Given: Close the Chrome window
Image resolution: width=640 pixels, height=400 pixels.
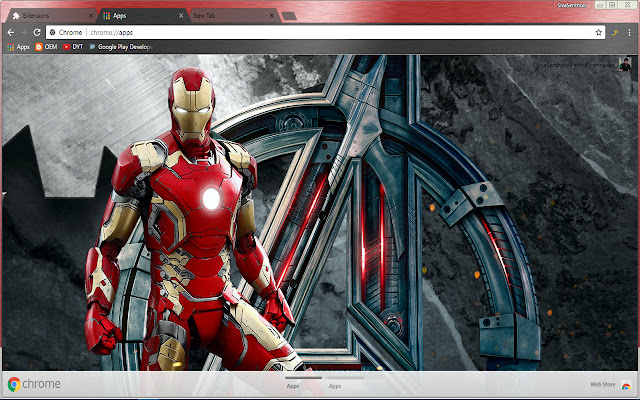Looking at the screenshot, I should (x=628, y=5).
